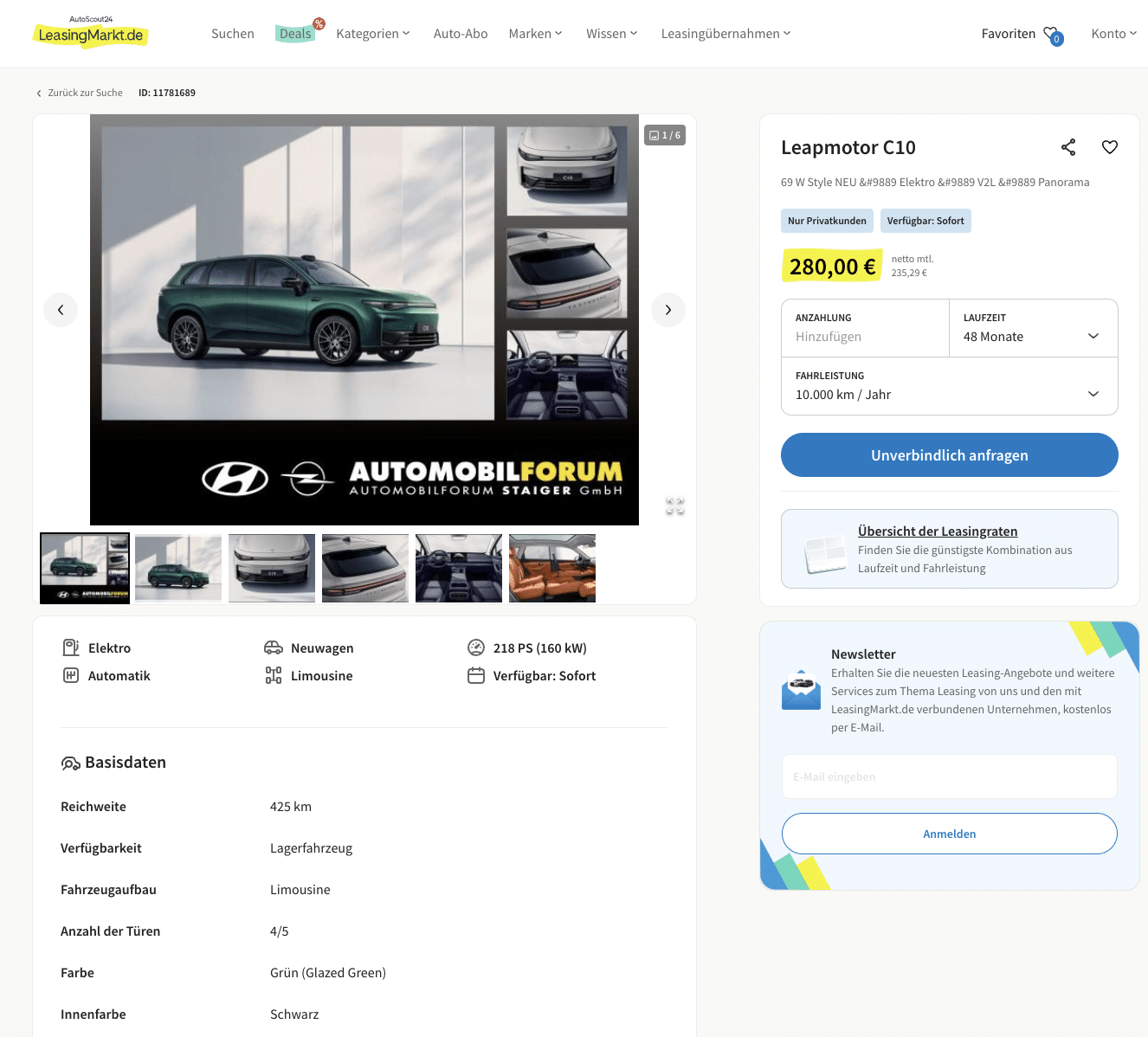Show previous gallery image
The image size is (1148, 1037).
click(61, 310)
